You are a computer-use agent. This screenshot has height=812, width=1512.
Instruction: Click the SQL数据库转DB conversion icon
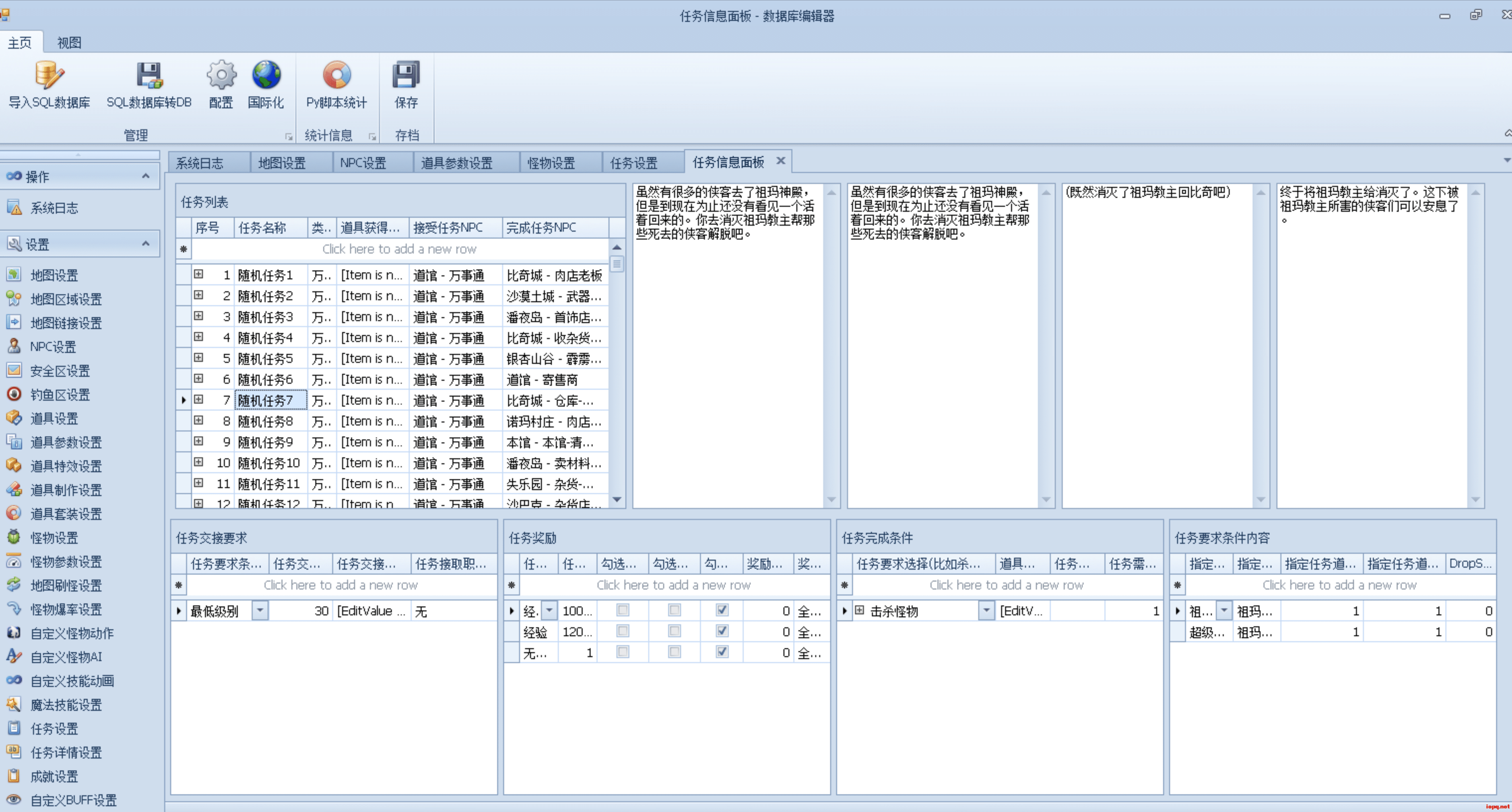pyautogui.click(x=149, y=75)
